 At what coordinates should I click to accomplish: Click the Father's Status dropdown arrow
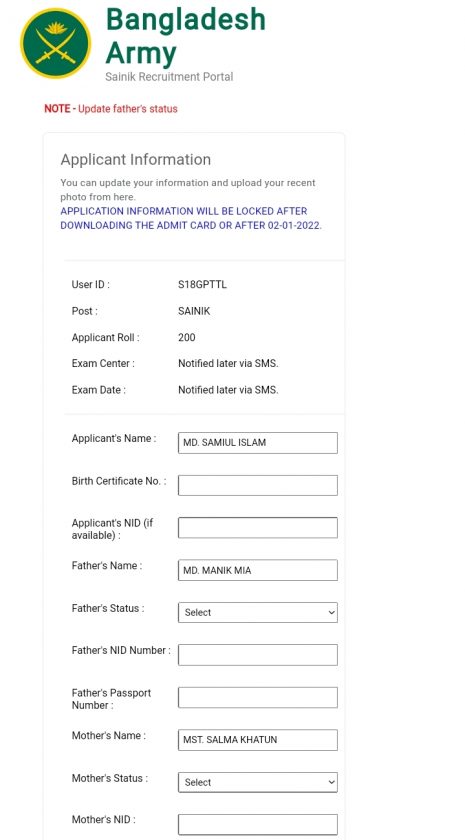click(332, 613)
